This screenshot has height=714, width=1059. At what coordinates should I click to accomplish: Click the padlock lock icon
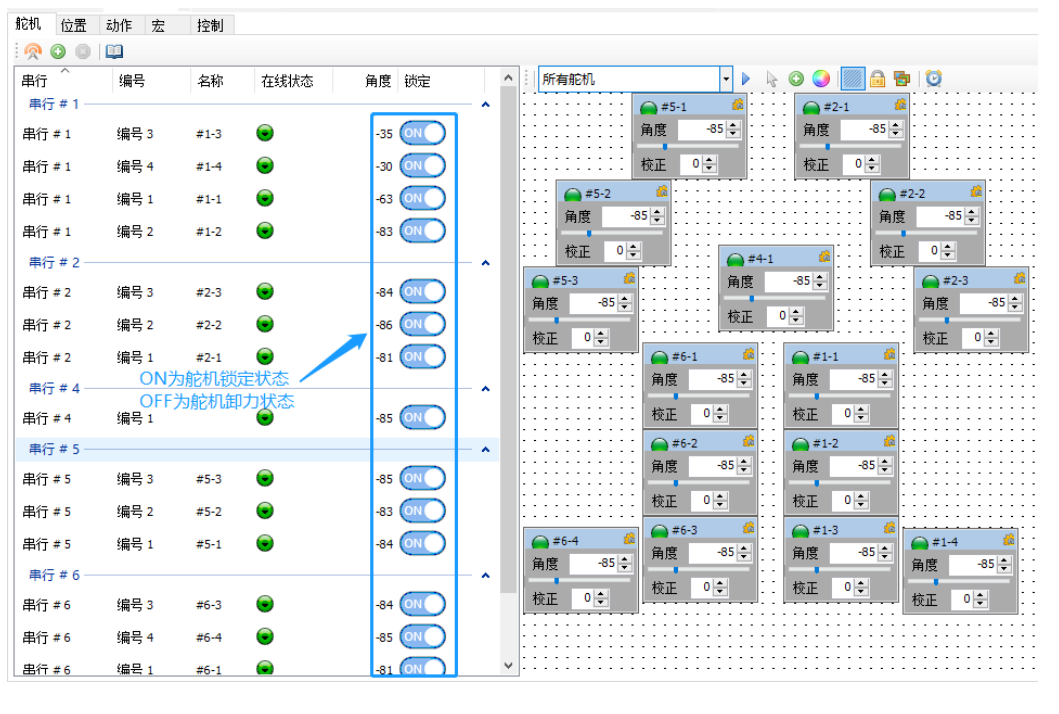877,79
